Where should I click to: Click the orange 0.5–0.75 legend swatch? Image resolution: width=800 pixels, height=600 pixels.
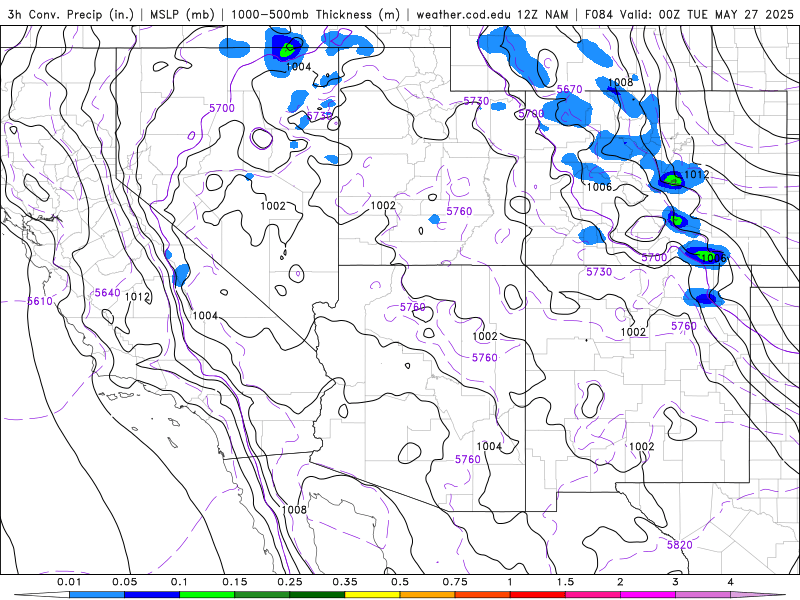tap(428, 594)
